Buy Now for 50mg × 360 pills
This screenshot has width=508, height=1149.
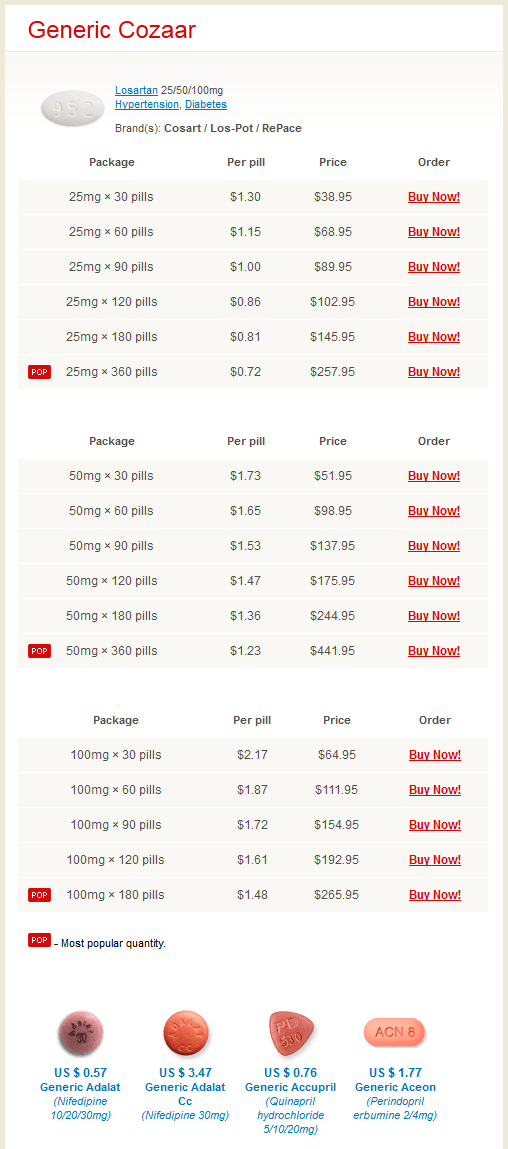tap(434, 651)
